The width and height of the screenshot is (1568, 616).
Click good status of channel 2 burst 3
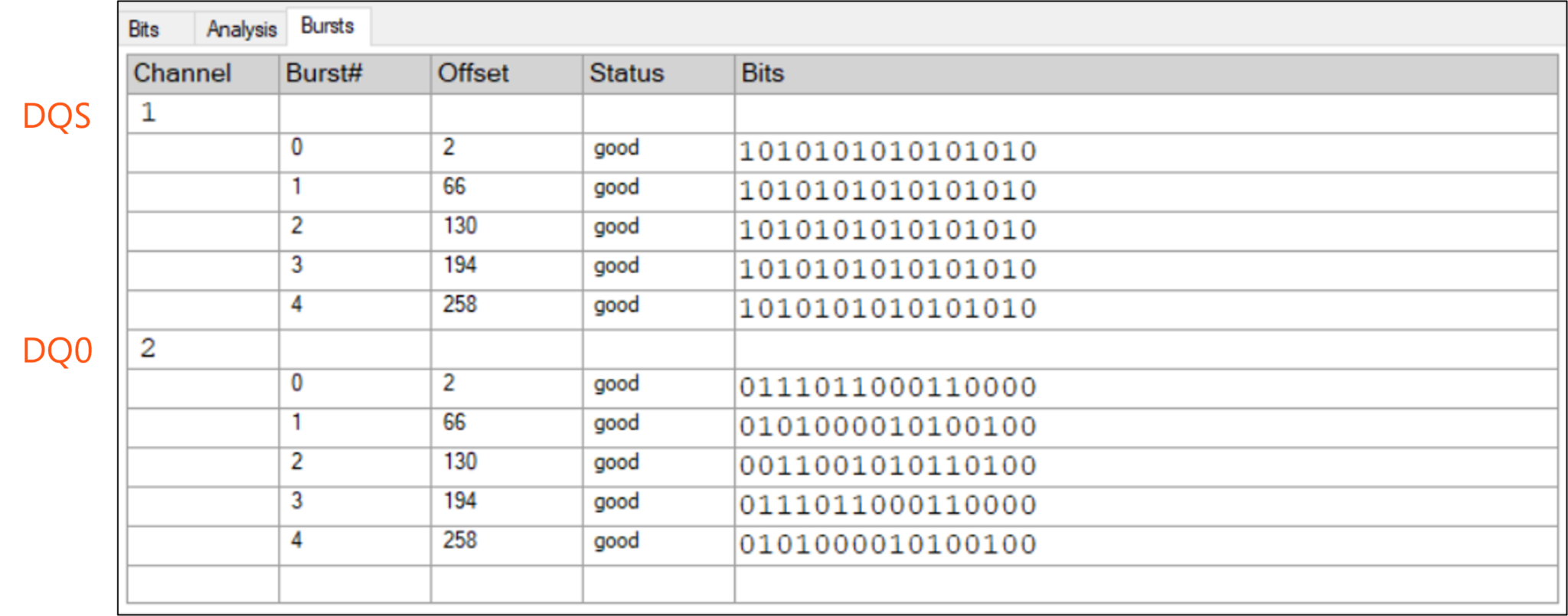pos(616,501)
